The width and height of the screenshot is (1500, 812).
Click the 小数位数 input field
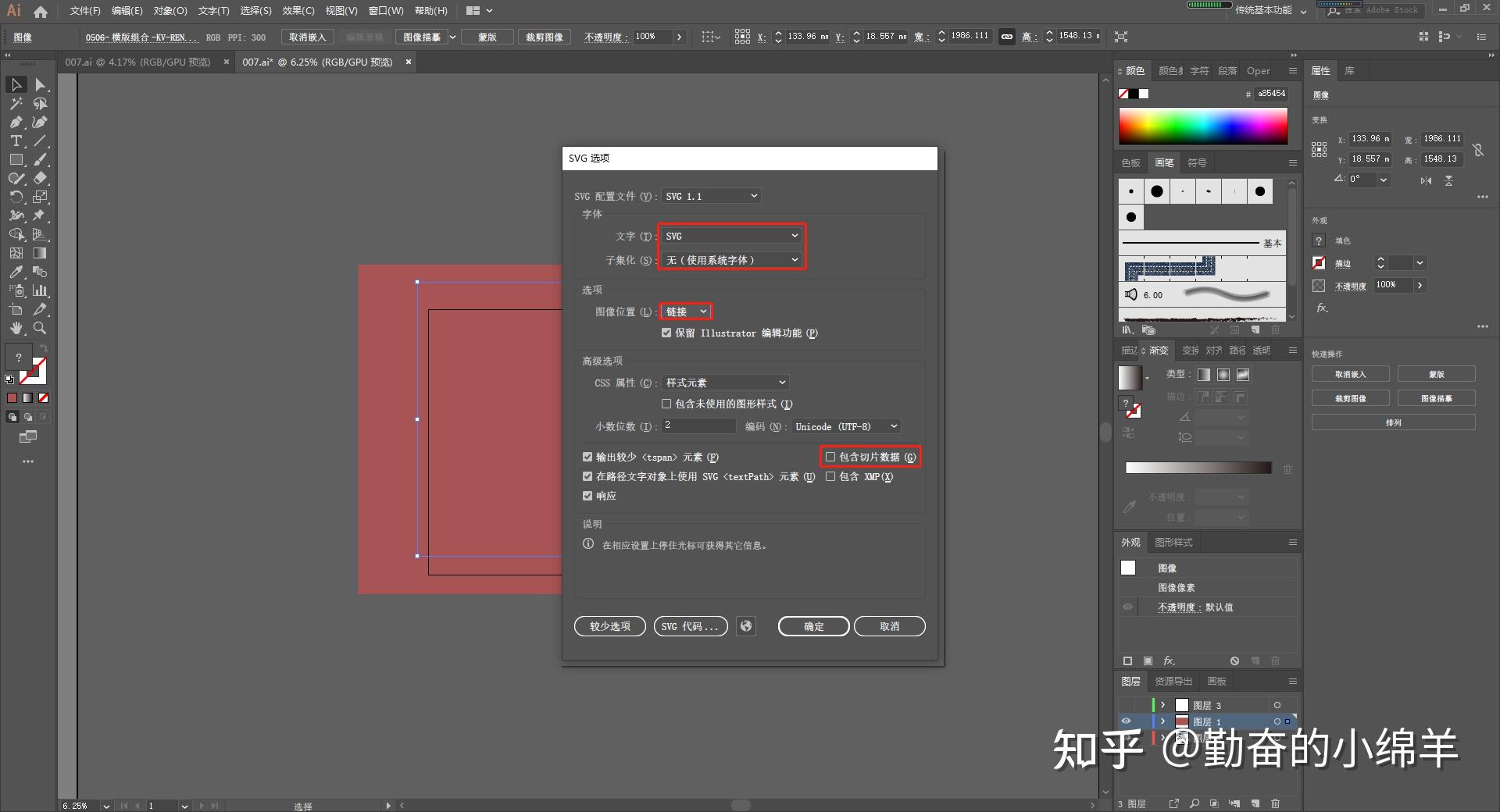coord(698,426)
